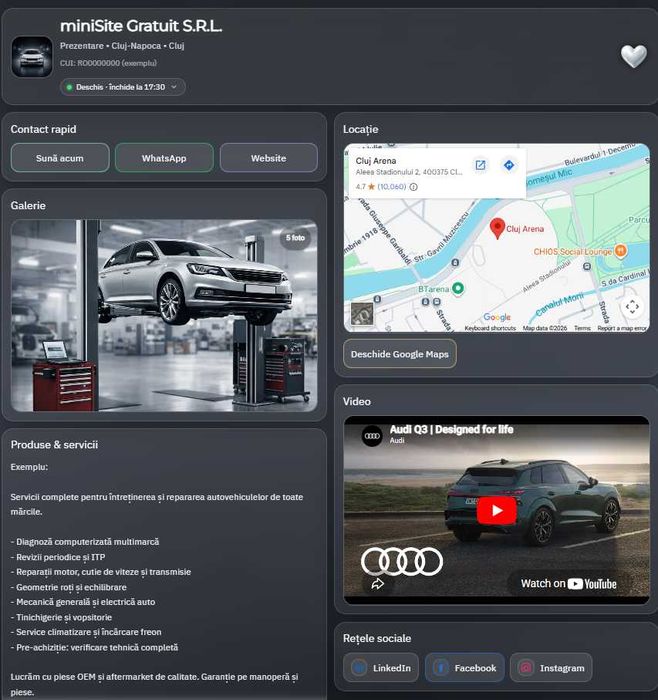
Task: Open Facebook social page
Action: click(x=465, y=668)
